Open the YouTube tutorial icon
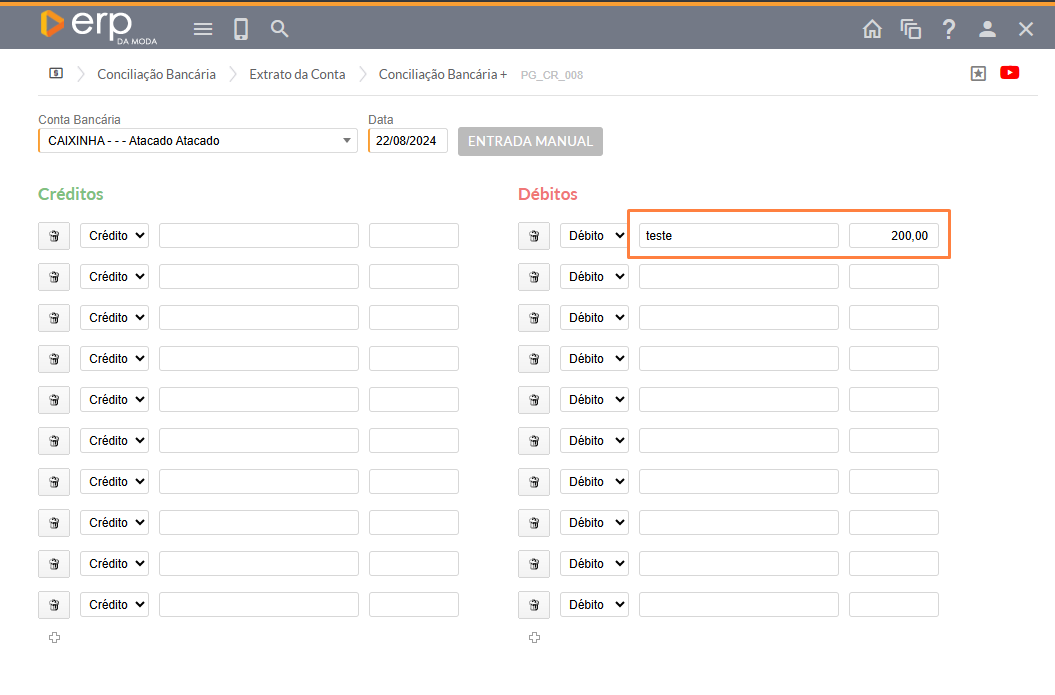Screen dimensions: 1055x695 1009,73
